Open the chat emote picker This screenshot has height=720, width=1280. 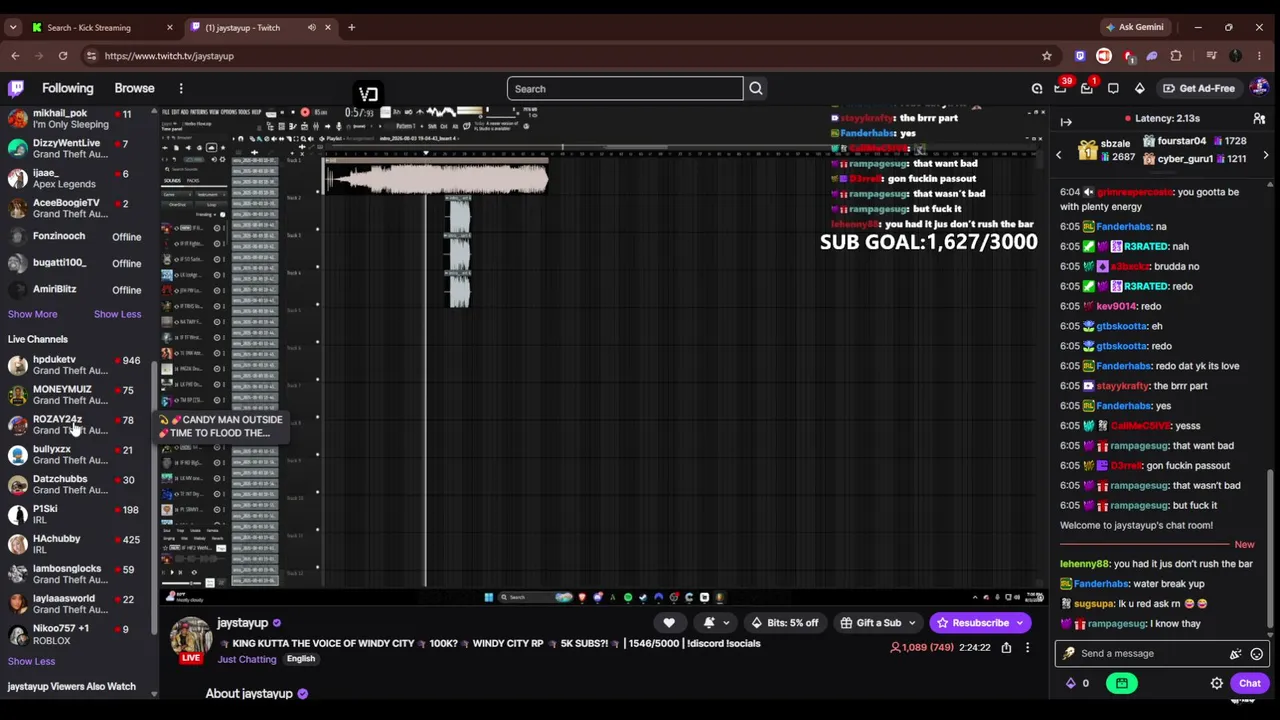coord(1256,654)
